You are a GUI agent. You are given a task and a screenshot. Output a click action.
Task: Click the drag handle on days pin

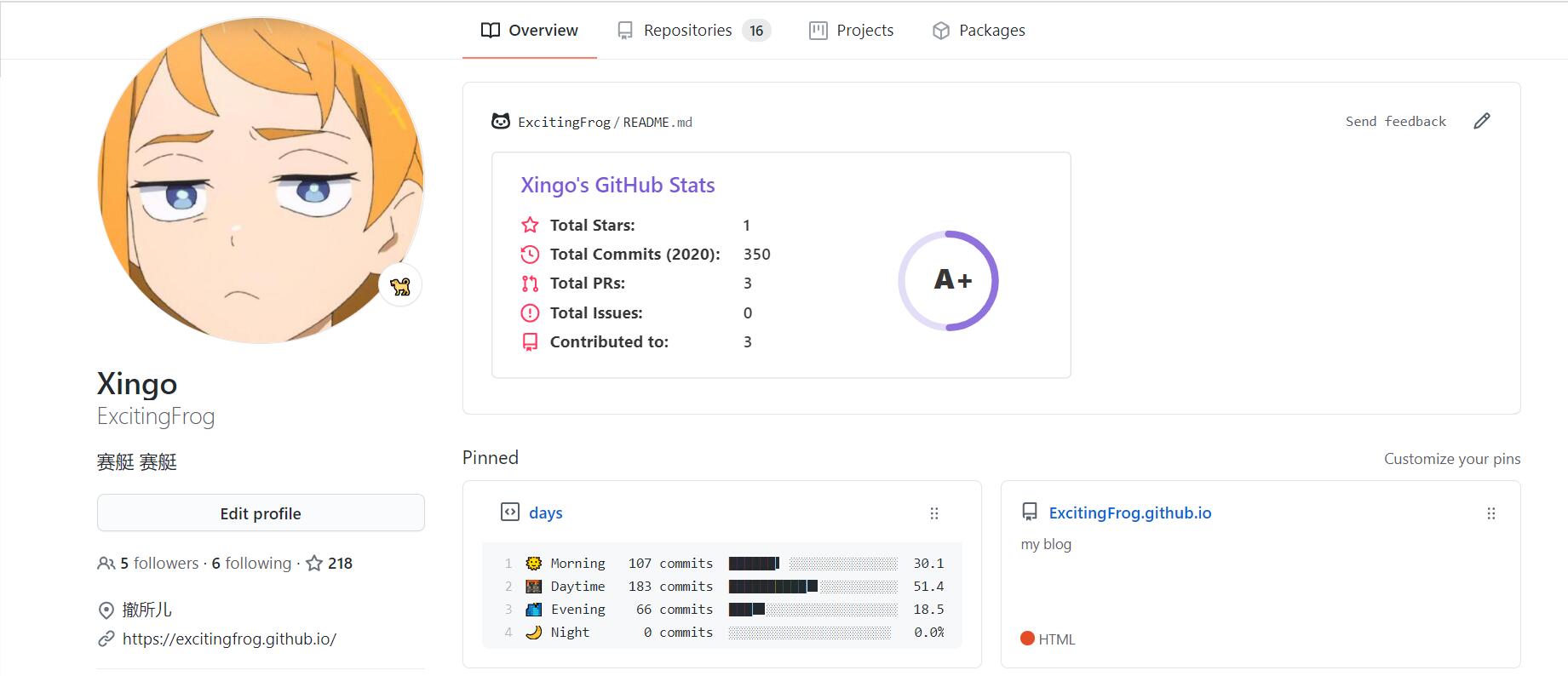pos(934,513)
